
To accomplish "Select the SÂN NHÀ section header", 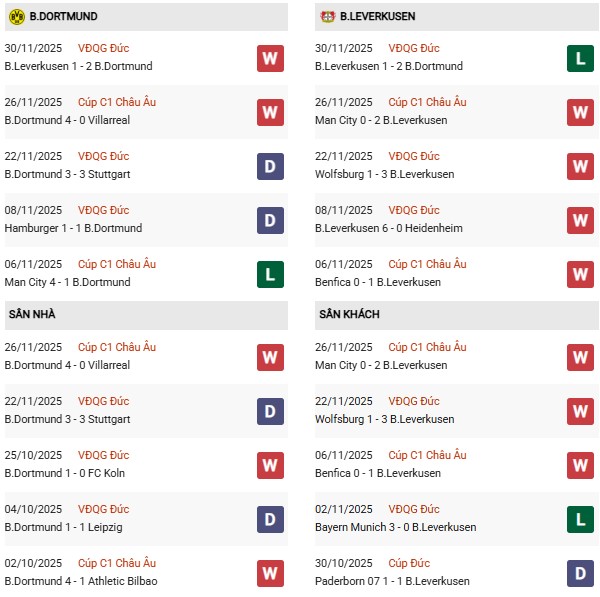I will click(32, 315).
